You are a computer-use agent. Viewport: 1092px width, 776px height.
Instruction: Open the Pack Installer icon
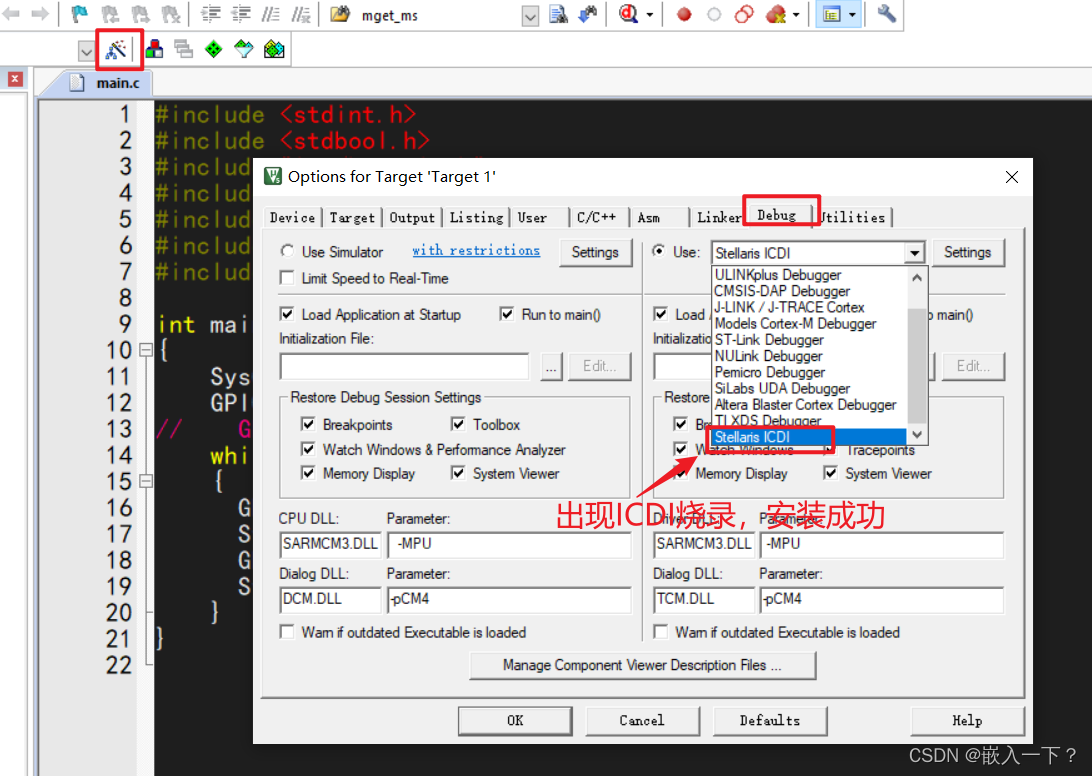[x=274, y=49]
